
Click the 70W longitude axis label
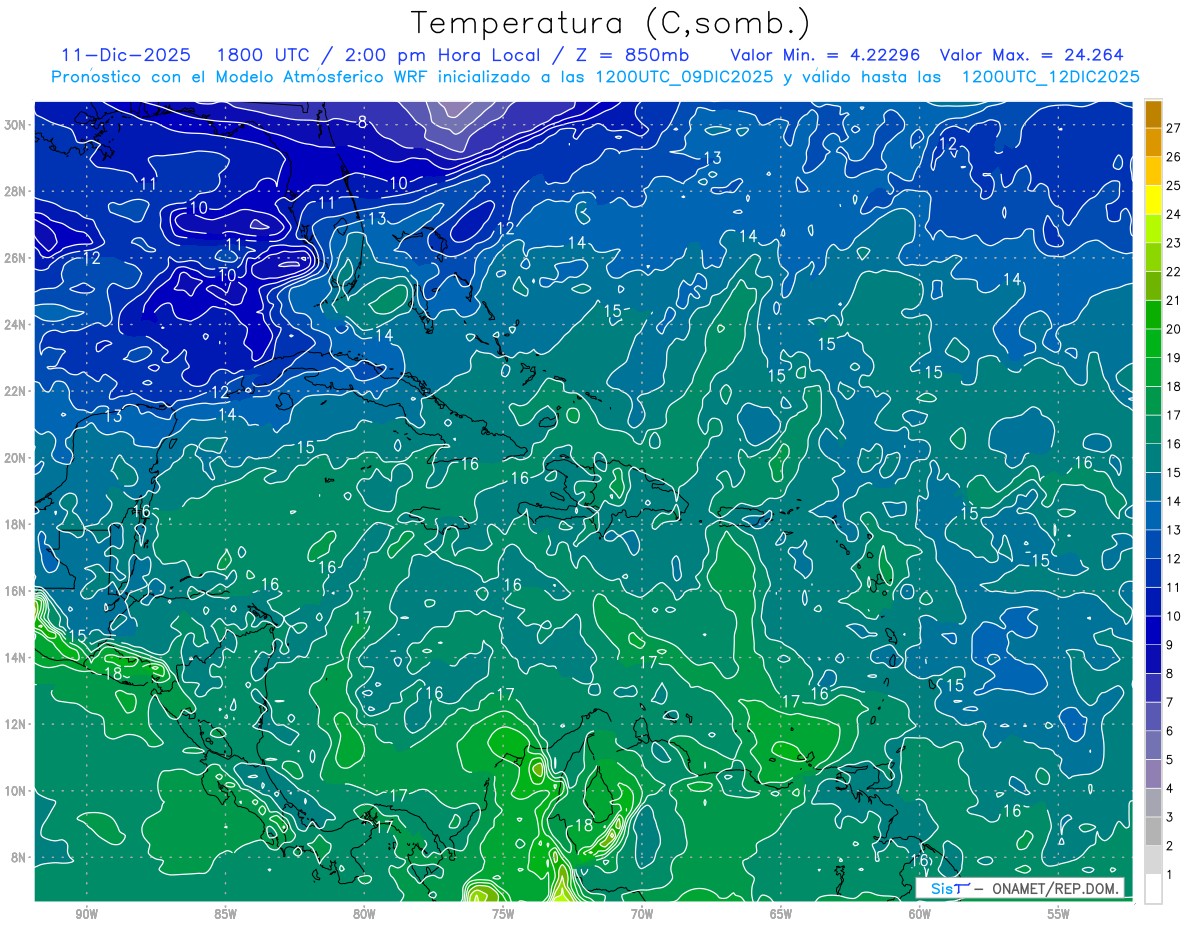point(642,913)
